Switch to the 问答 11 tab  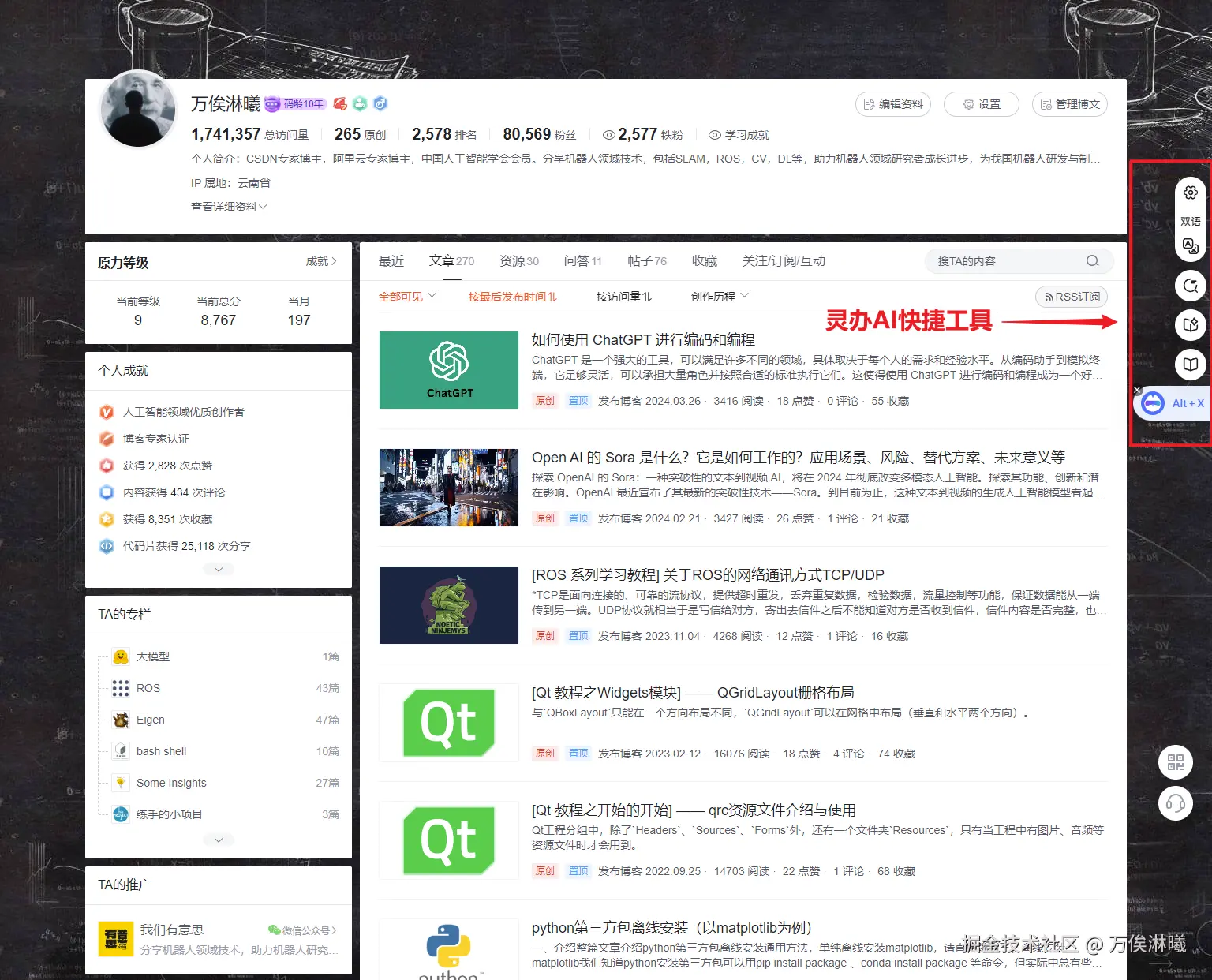point(583,261)
